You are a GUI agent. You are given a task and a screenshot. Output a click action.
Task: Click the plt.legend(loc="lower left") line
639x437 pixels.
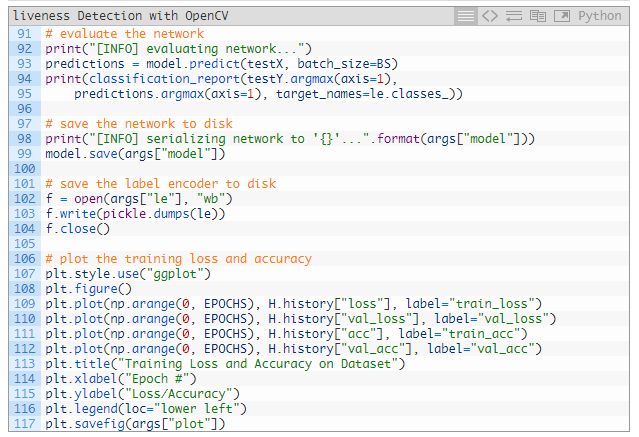(146, 408)
